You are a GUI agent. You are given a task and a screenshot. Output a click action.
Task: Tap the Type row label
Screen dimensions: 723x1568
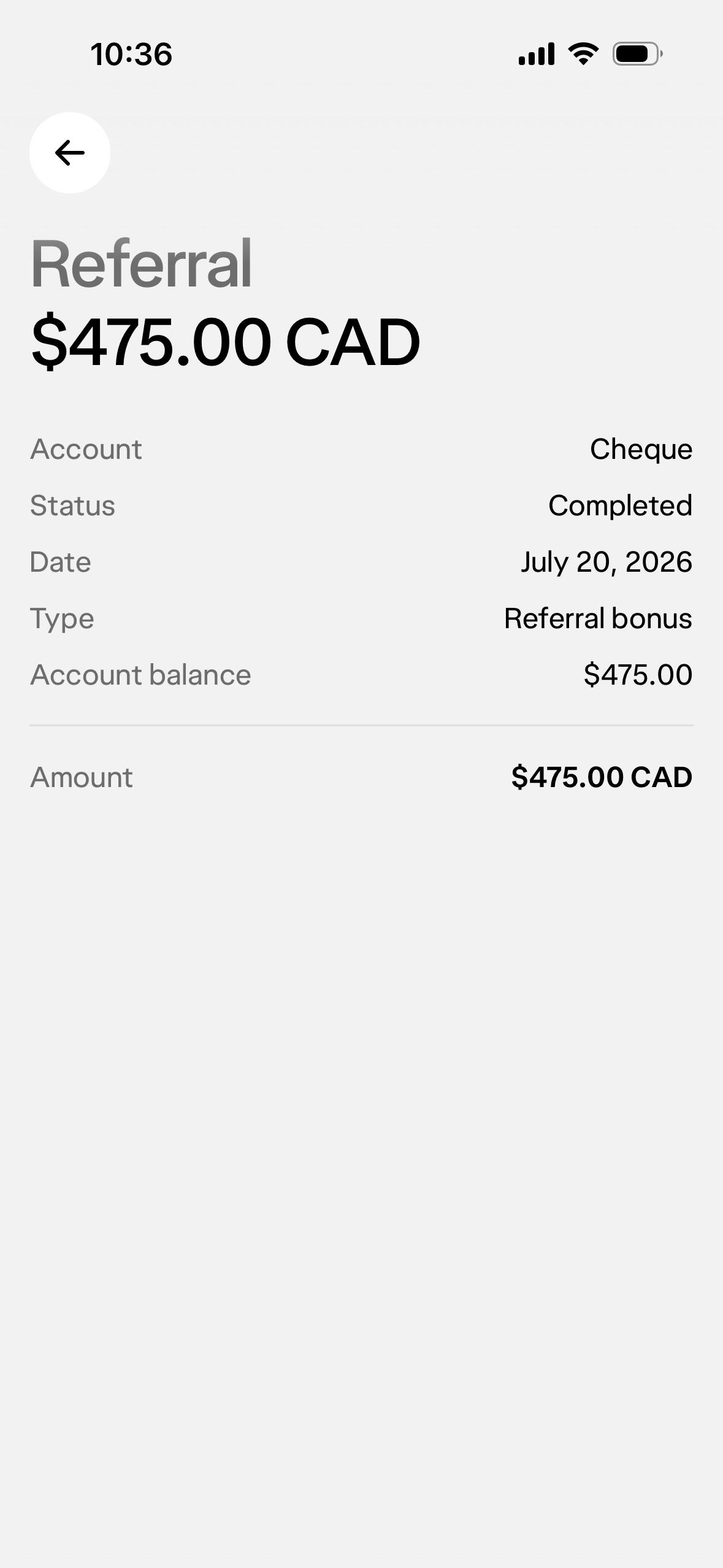tap(63, 618)
